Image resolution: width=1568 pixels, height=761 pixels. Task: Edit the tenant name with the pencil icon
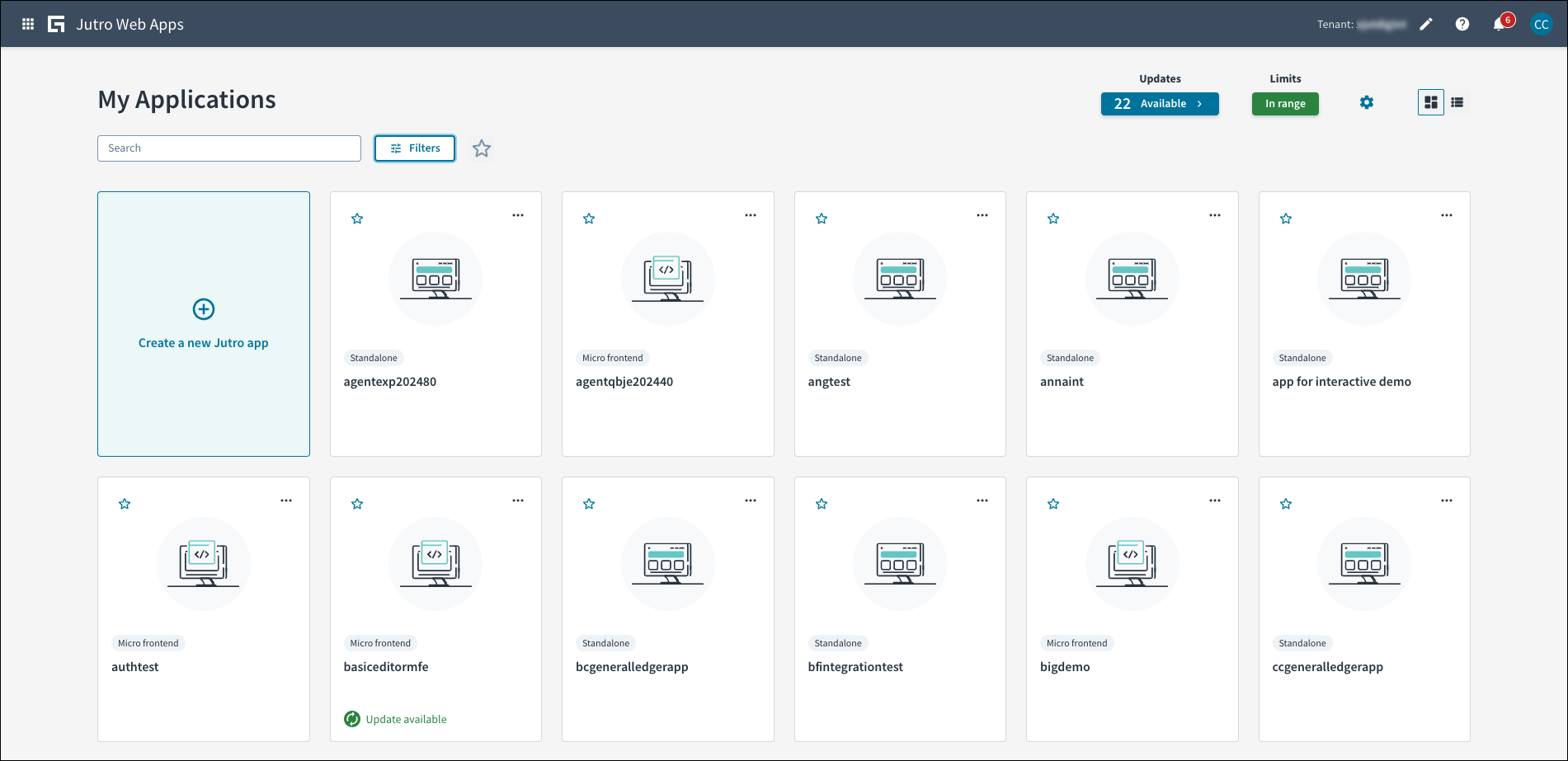tap(1426, 24)
